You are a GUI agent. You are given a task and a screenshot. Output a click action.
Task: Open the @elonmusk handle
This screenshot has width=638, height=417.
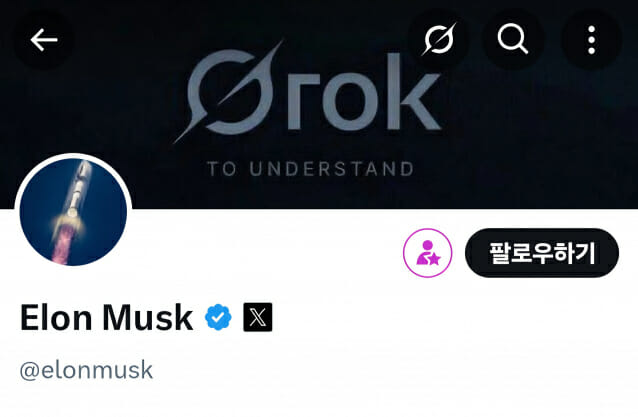pos(86,370)
